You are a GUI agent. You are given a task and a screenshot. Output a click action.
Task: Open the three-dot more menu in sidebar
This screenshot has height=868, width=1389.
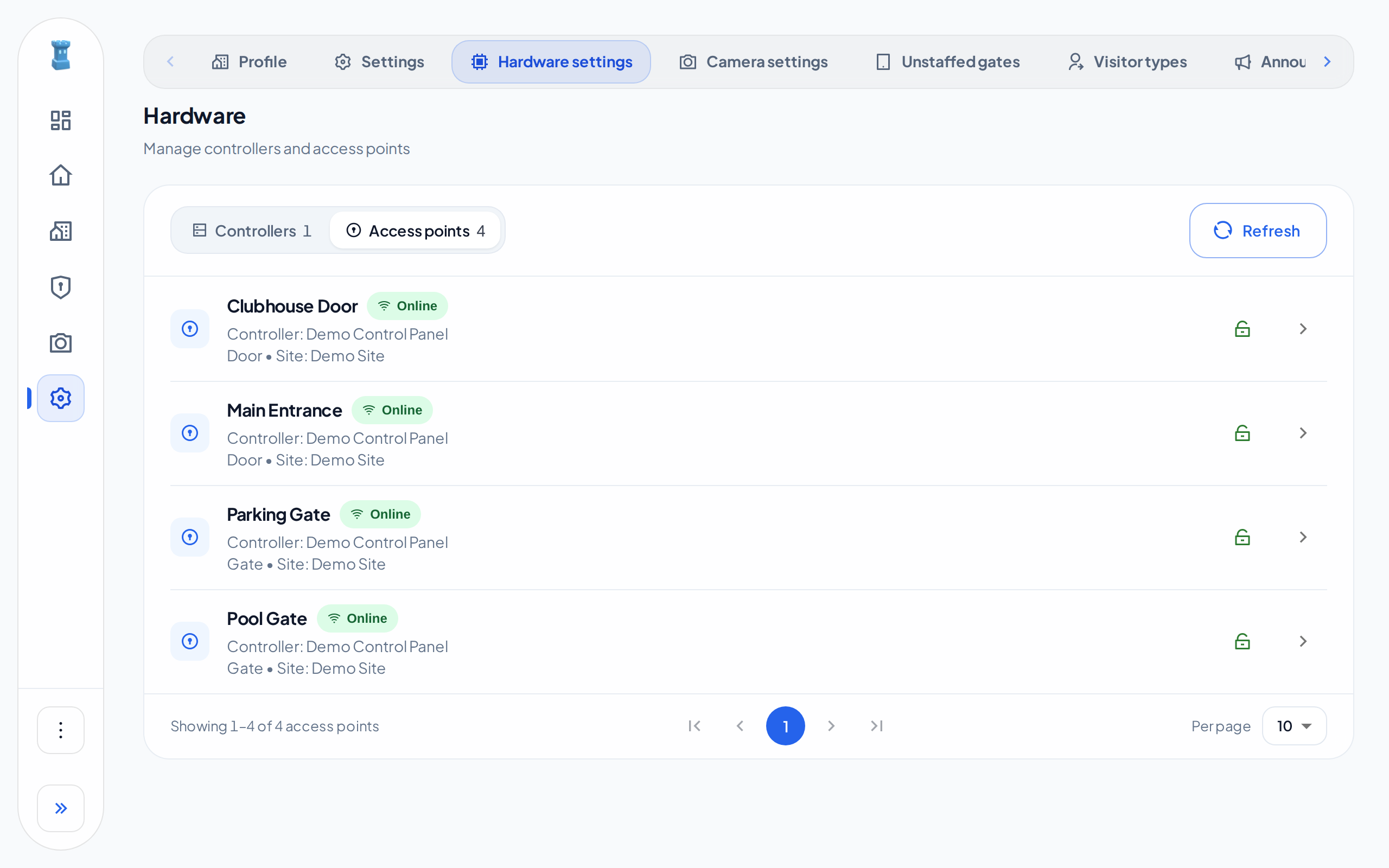pyautogui.click(x=61, y=730)
